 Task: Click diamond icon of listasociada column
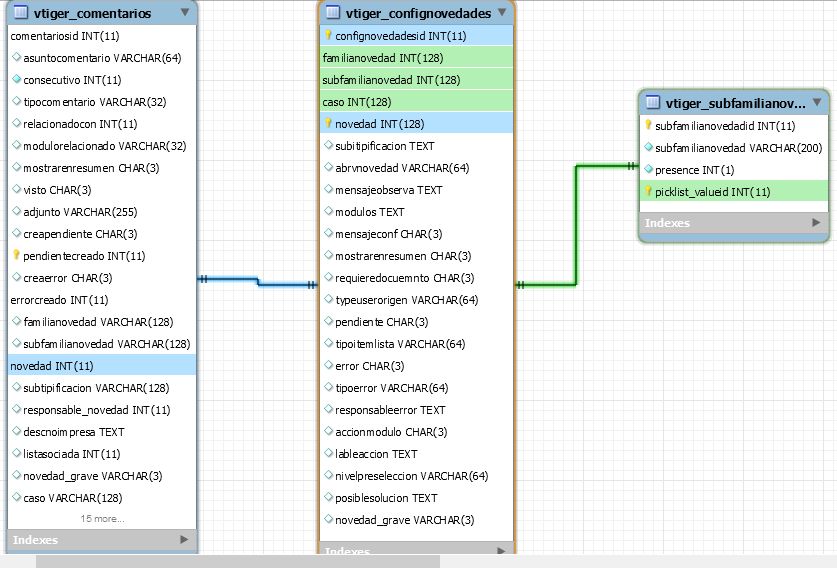[17, 453]
